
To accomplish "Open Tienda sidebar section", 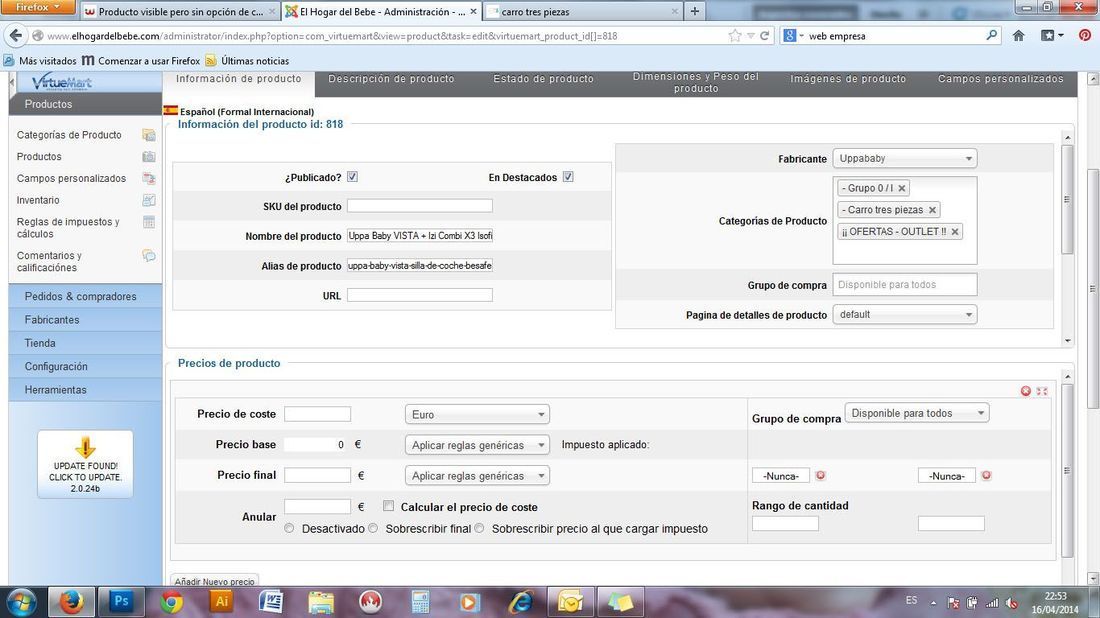I will tap(86, 343).
